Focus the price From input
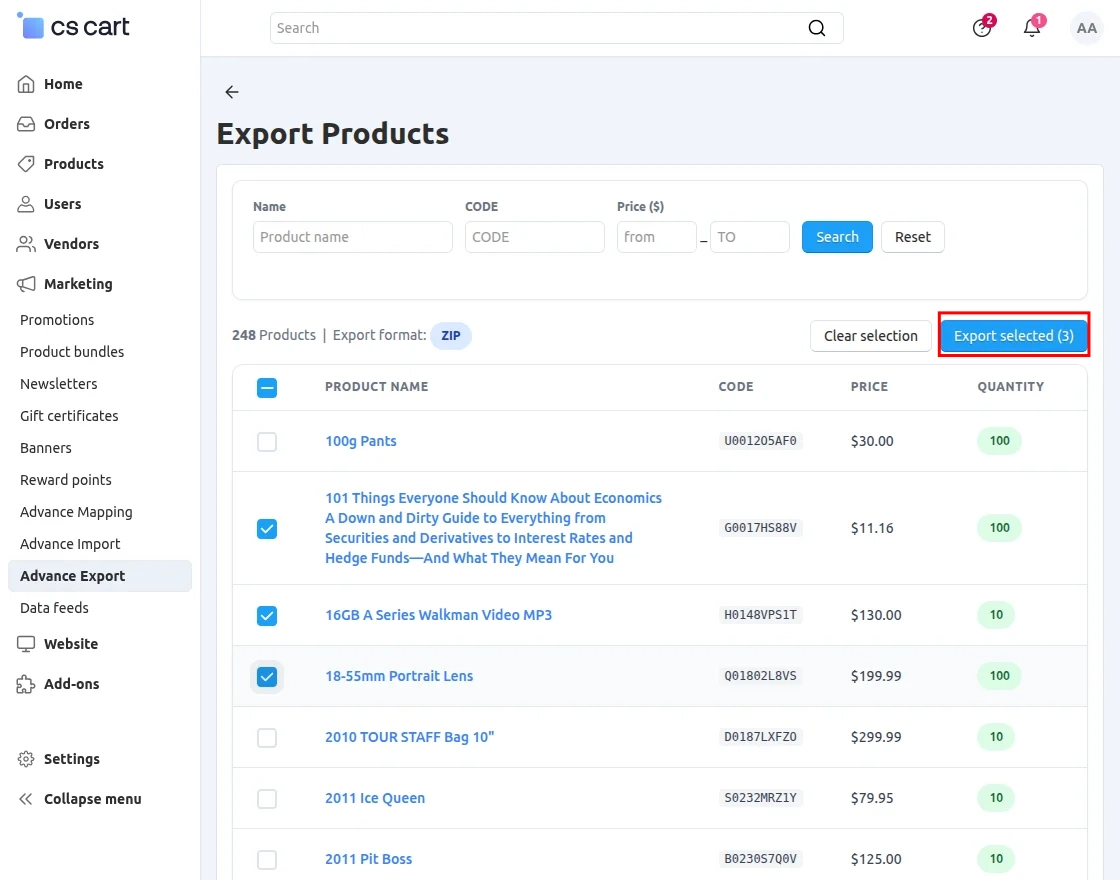 point(656,237)
